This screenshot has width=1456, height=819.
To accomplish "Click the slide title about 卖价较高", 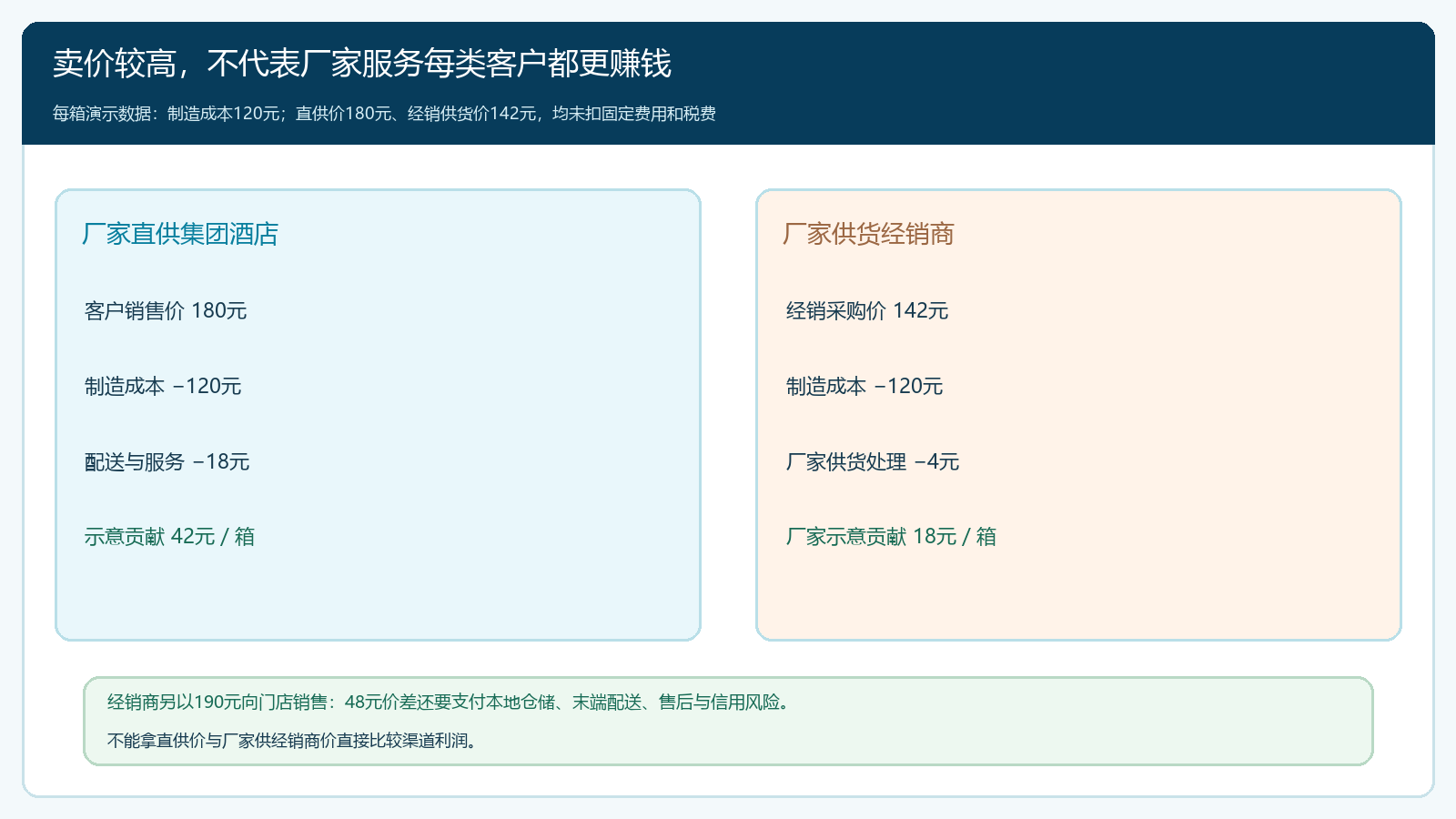I will click(x=362, y=64).
